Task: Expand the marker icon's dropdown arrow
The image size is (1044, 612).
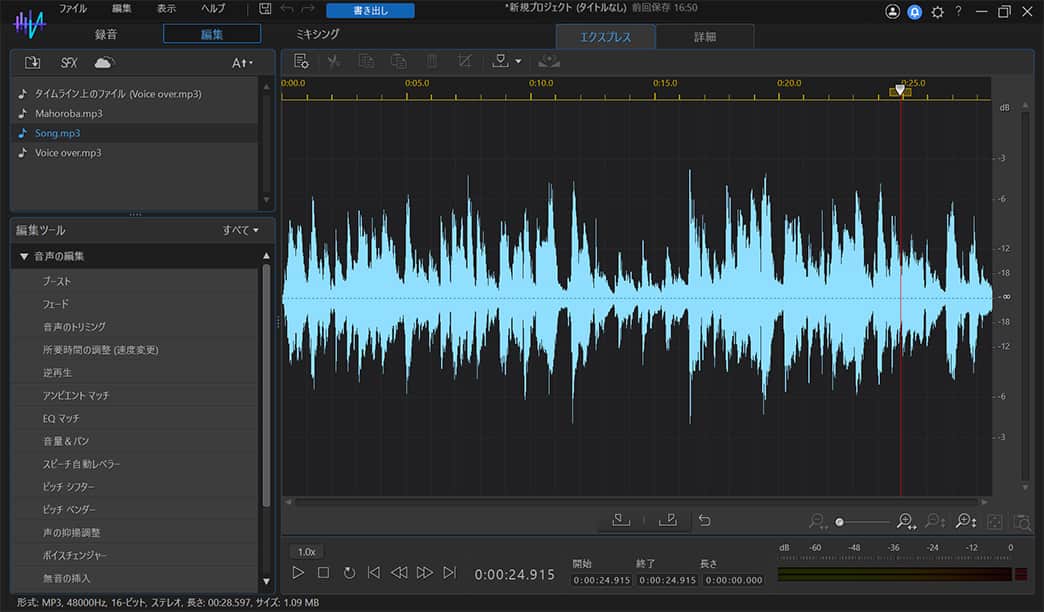Action: 518,60
